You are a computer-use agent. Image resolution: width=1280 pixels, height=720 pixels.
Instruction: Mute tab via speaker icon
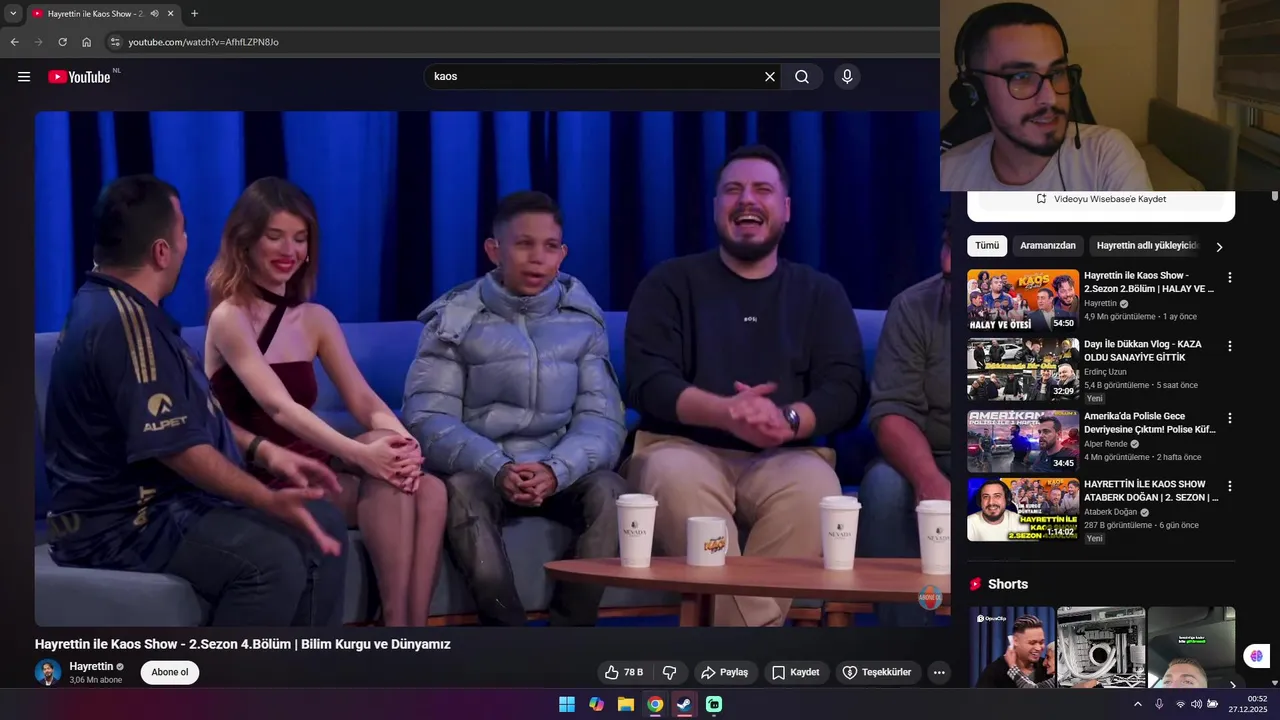pos(154,14)
